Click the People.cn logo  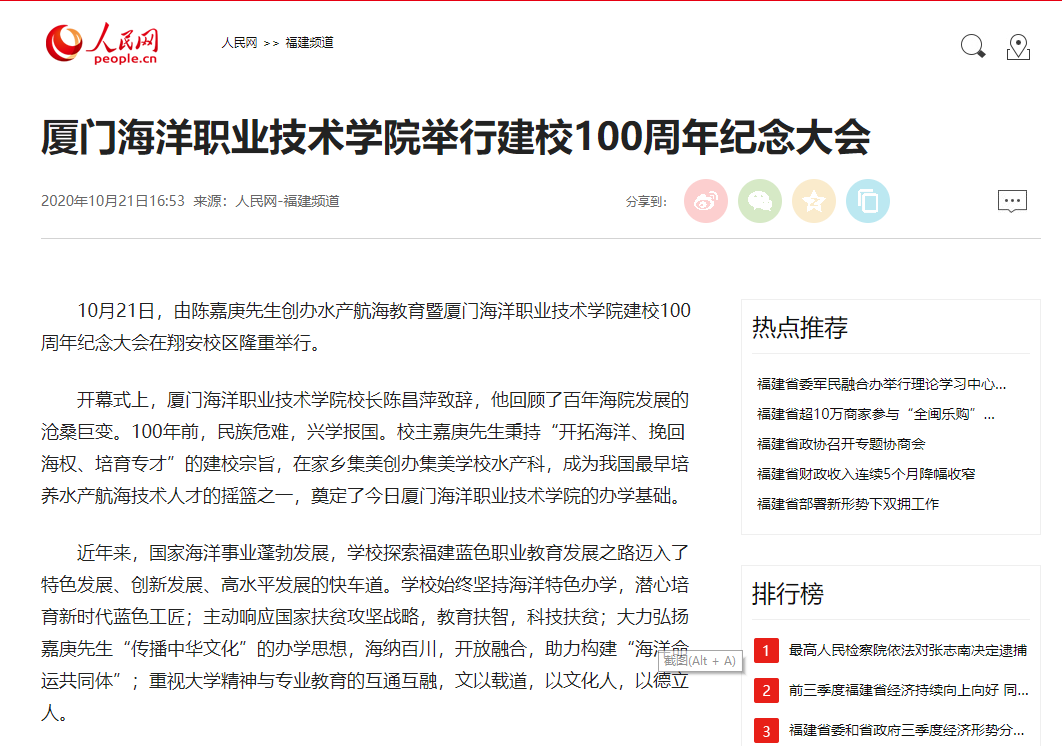(x=102, y=43)
